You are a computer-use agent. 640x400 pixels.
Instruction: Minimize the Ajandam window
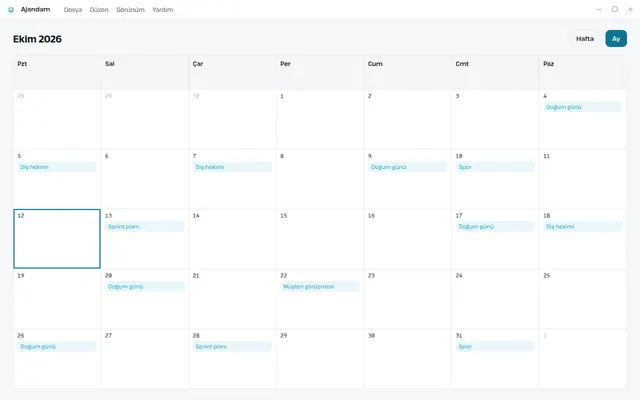[599, 9]
